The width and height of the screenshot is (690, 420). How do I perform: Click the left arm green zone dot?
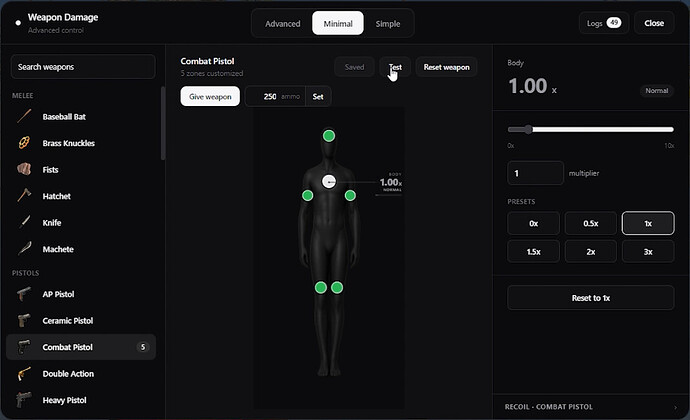308,195
